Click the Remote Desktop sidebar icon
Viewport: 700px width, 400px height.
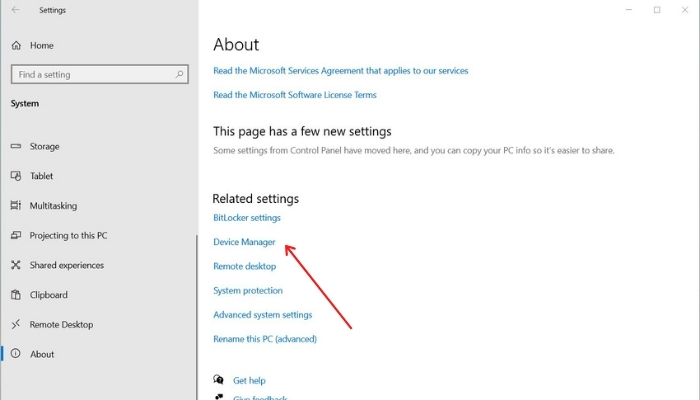tap(16, 324)
